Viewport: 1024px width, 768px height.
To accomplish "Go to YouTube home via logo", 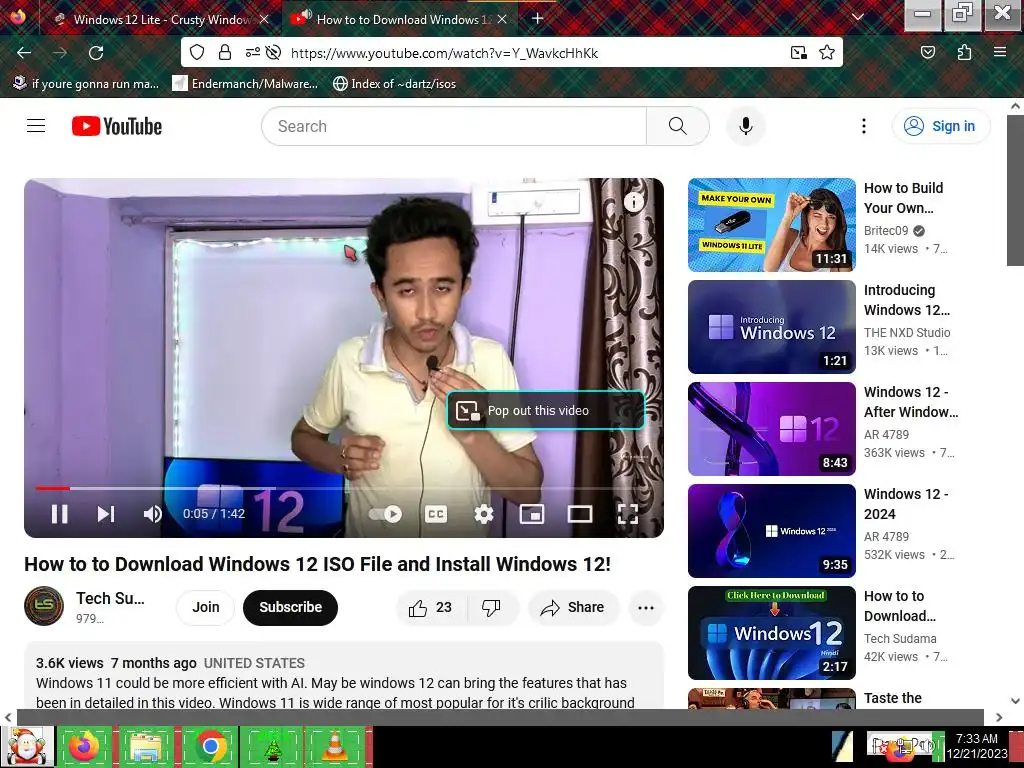I will (x=117, y=126).
